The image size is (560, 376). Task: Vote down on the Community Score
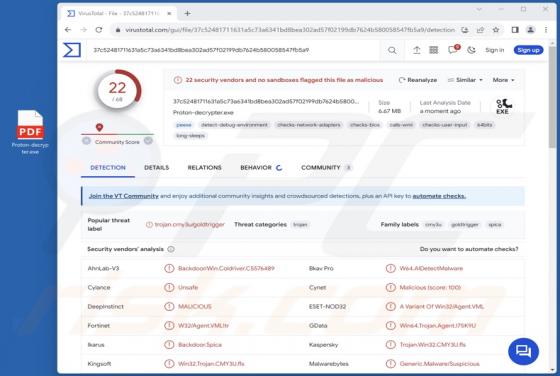(86, 141)
